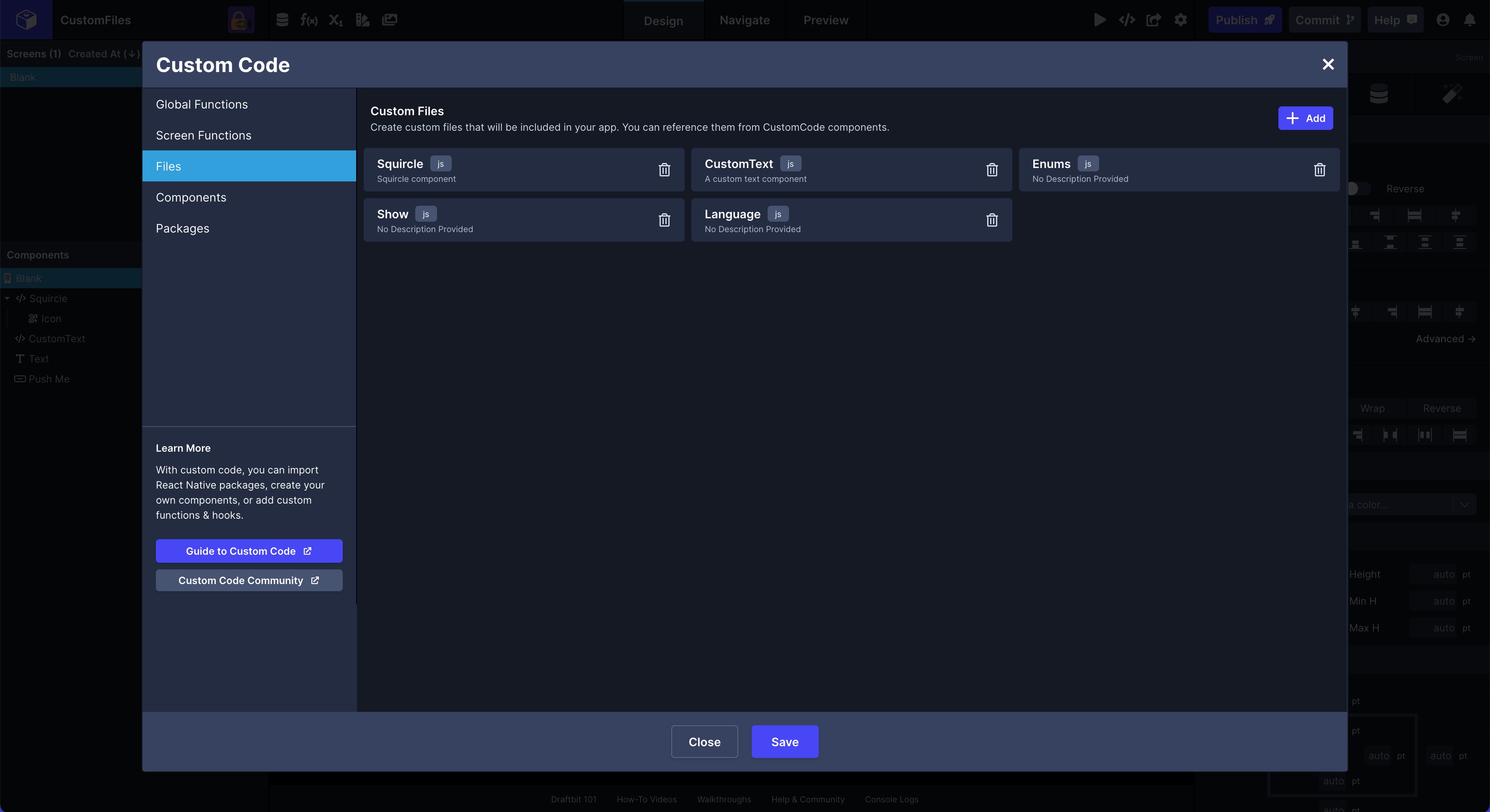Open Screen Functions section
This screenshot has width=1490, height=812.
(x=249, y=135)
